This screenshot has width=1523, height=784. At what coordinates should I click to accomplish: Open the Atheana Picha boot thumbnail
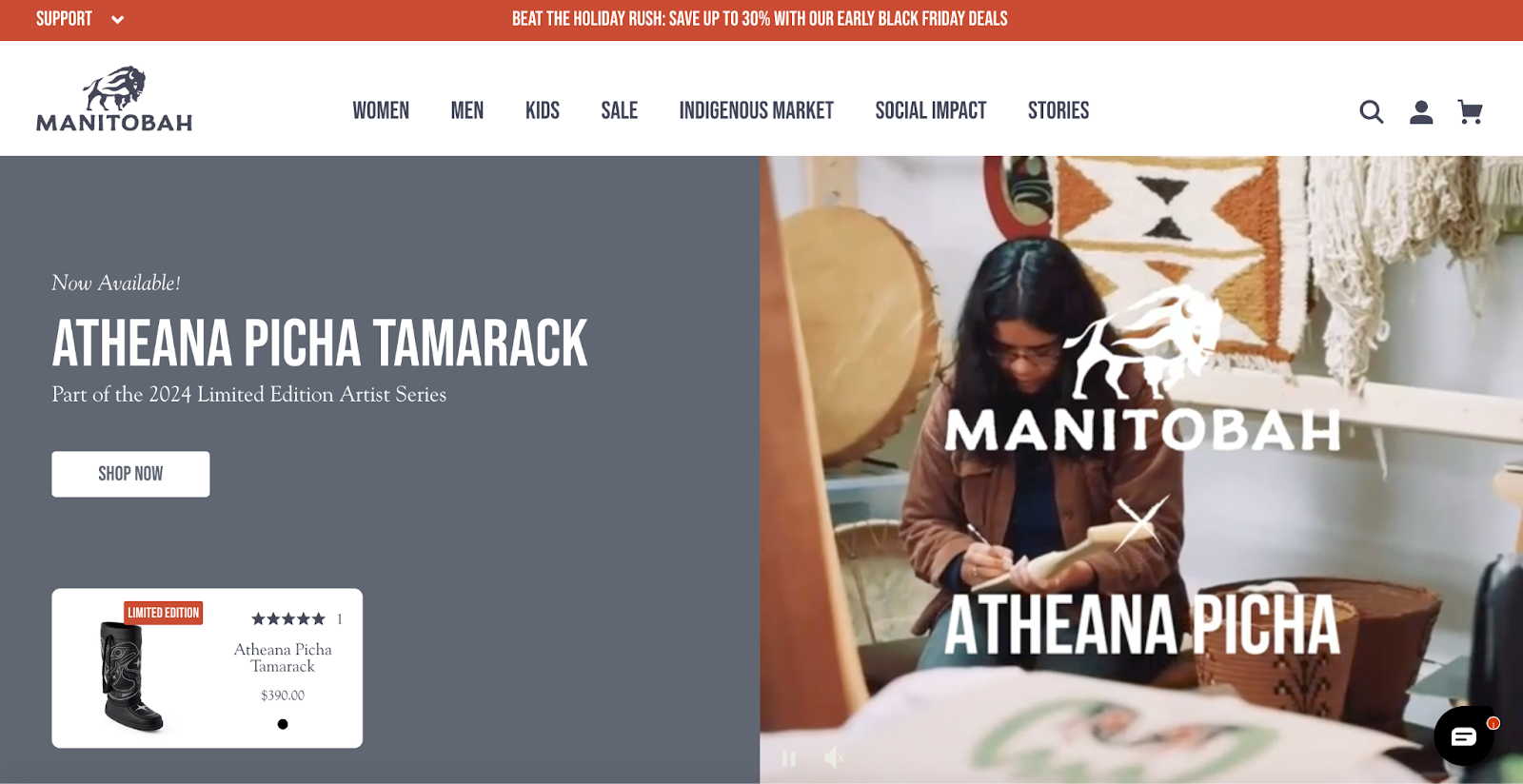pyautogui.click(x=132, y=676)
